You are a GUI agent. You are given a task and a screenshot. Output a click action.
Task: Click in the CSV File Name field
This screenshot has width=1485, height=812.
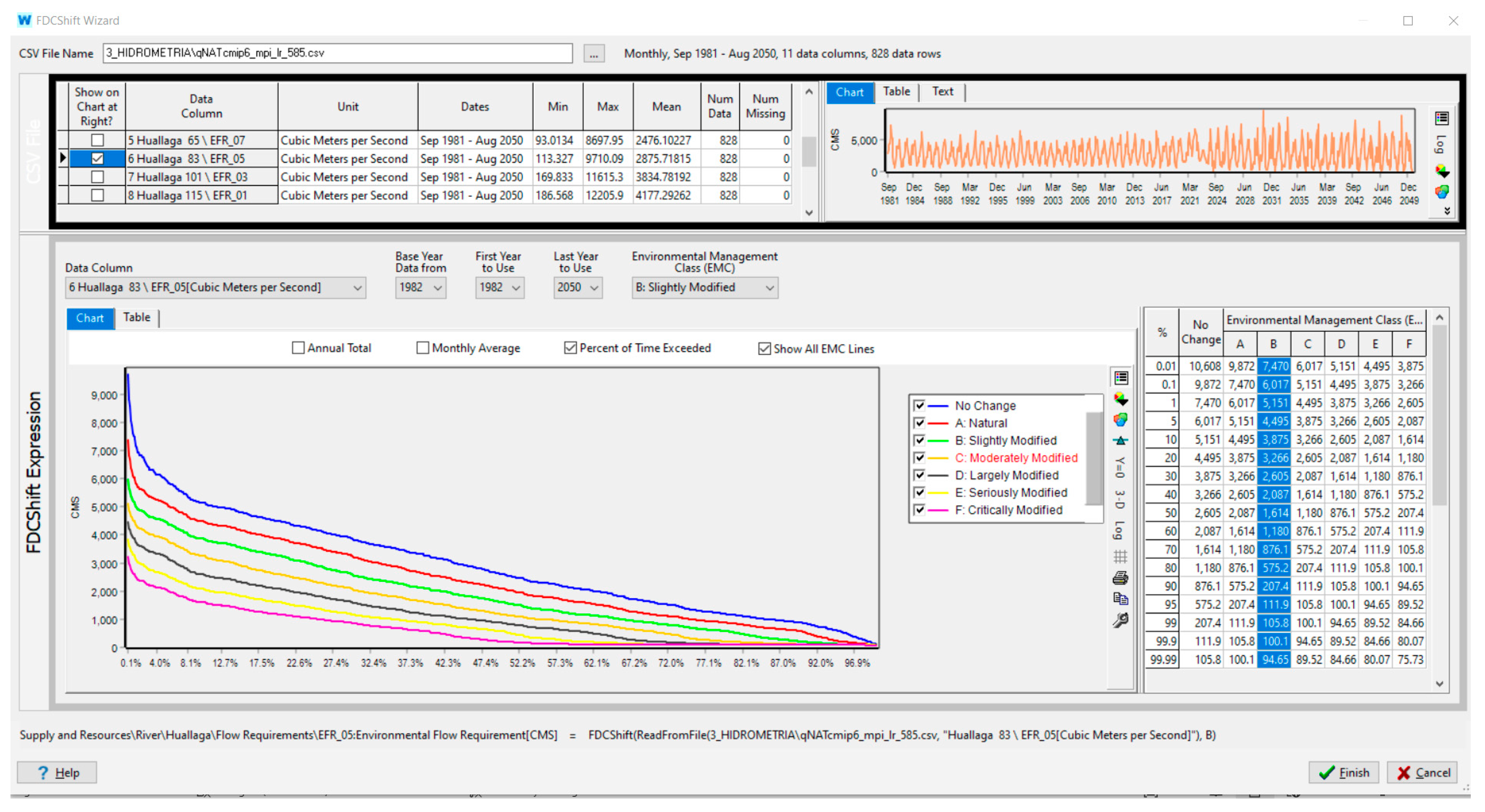click(337, 53)
